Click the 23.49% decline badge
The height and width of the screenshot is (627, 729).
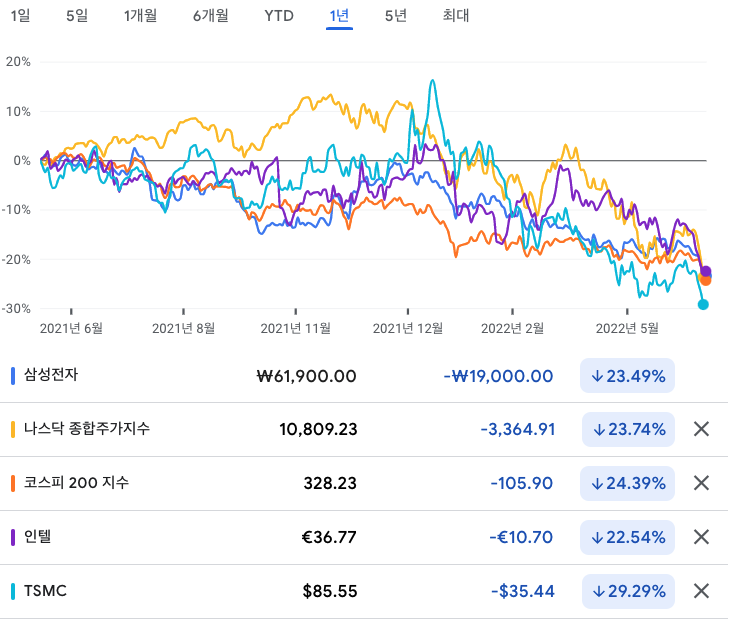coord(627,376)
